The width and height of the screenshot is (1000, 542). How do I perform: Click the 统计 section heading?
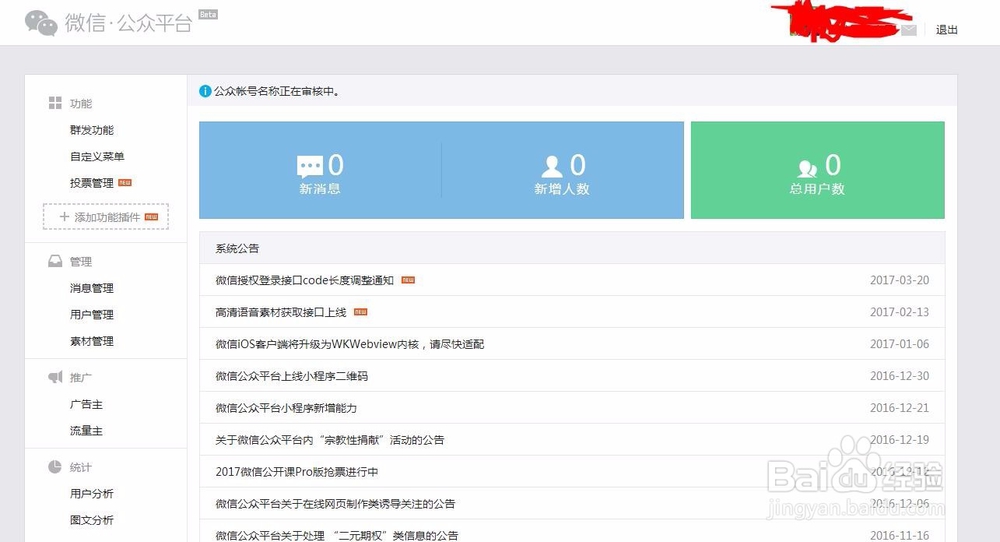[81, 467]
